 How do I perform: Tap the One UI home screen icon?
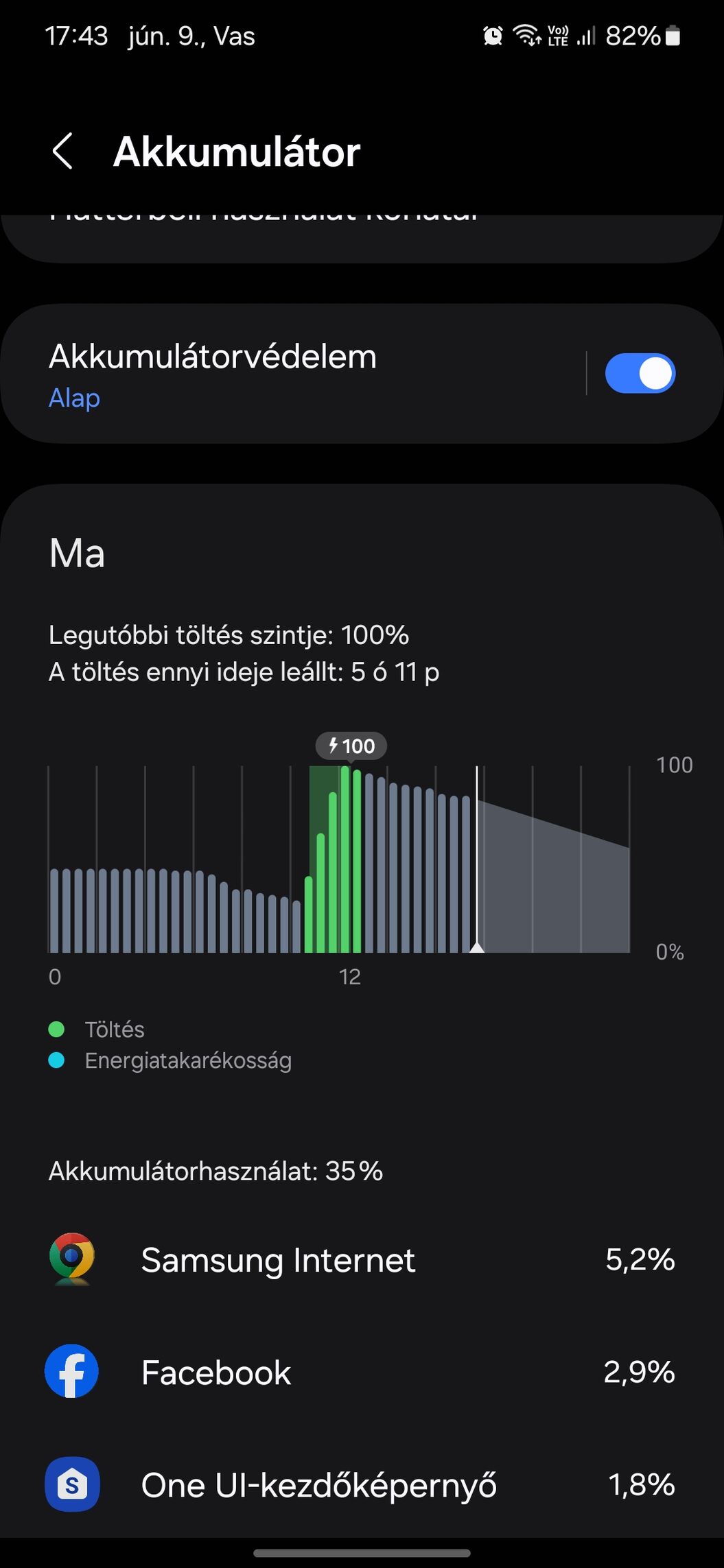click(x=72, y=1484)
